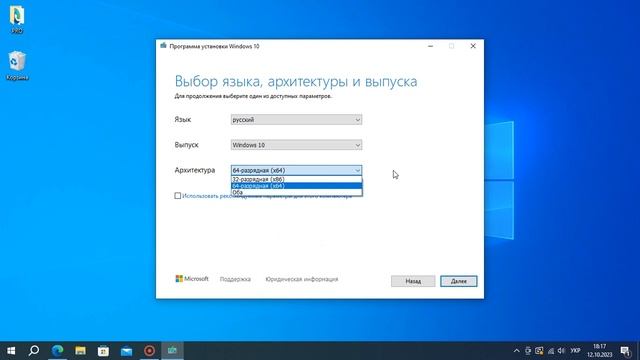Select the top desktop shortcut icon

(x=17, y=19)
